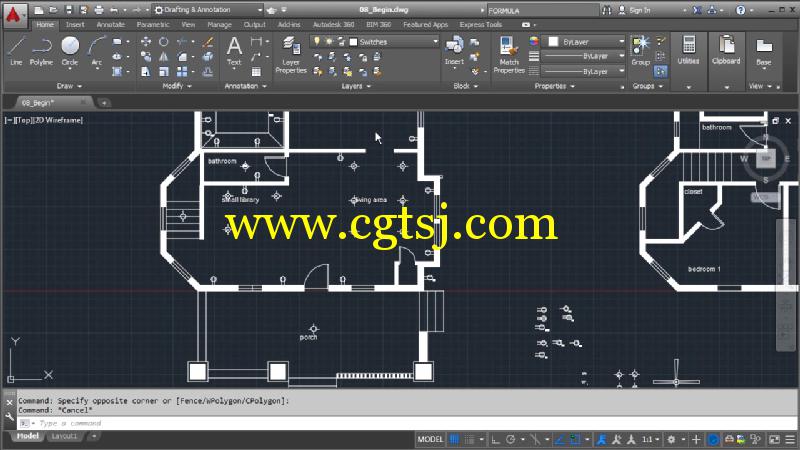Toggle the layer on/off lightbulb icon
Viewport: 800px width, 450px height.
[x=317, y=41]
